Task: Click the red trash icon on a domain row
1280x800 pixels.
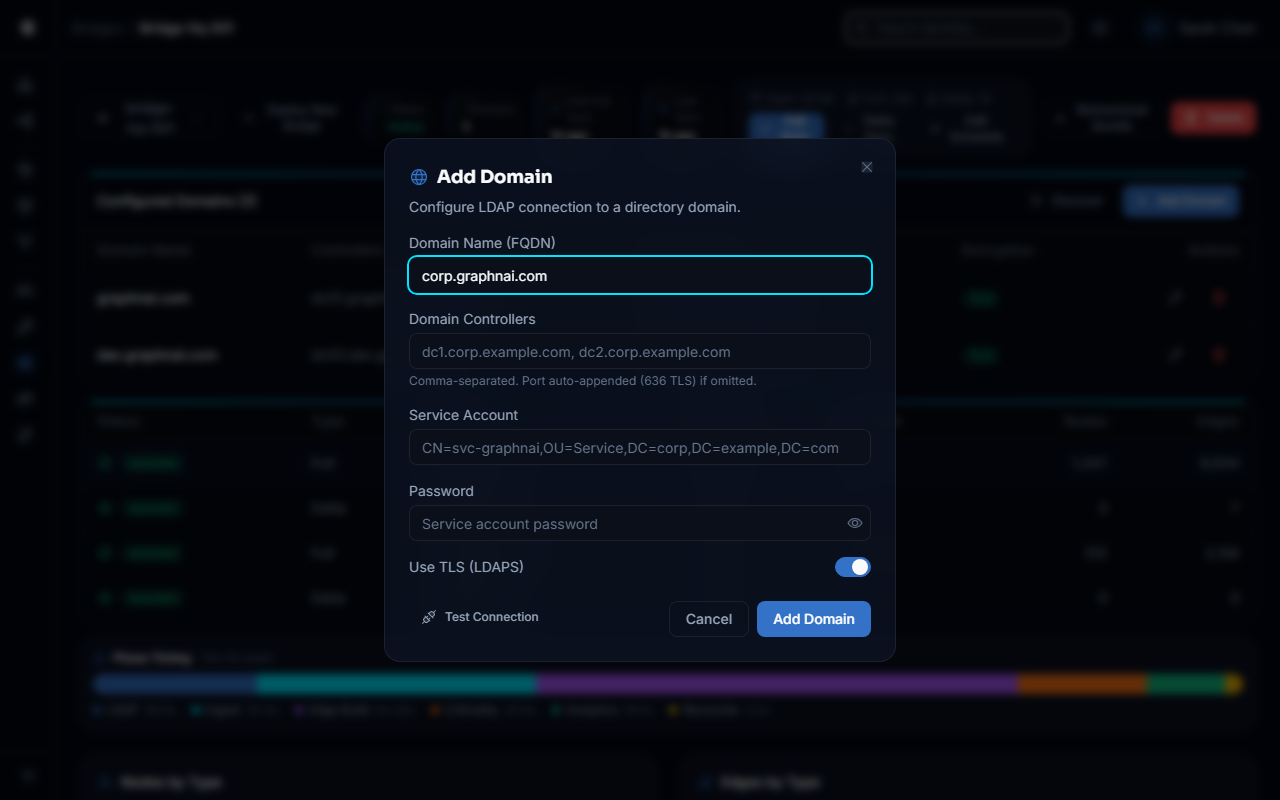Action: click(1218, 298)
